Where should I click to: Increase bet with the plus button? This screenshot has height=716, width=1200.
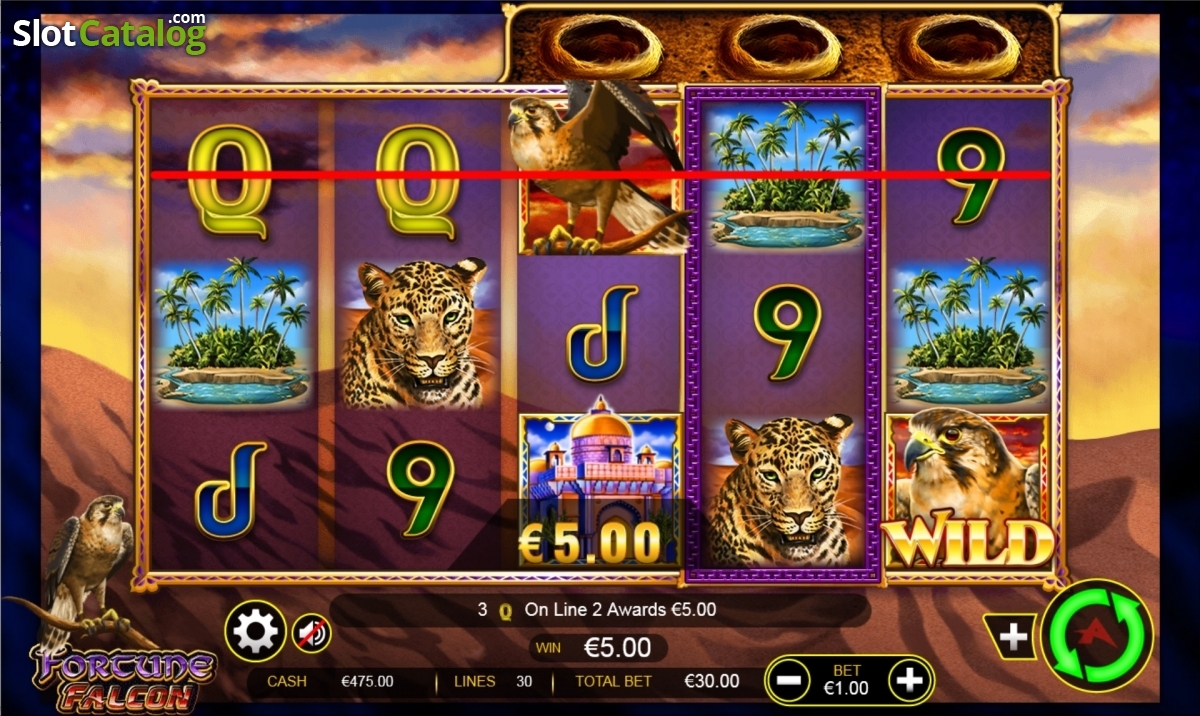[x=908, y=682]
